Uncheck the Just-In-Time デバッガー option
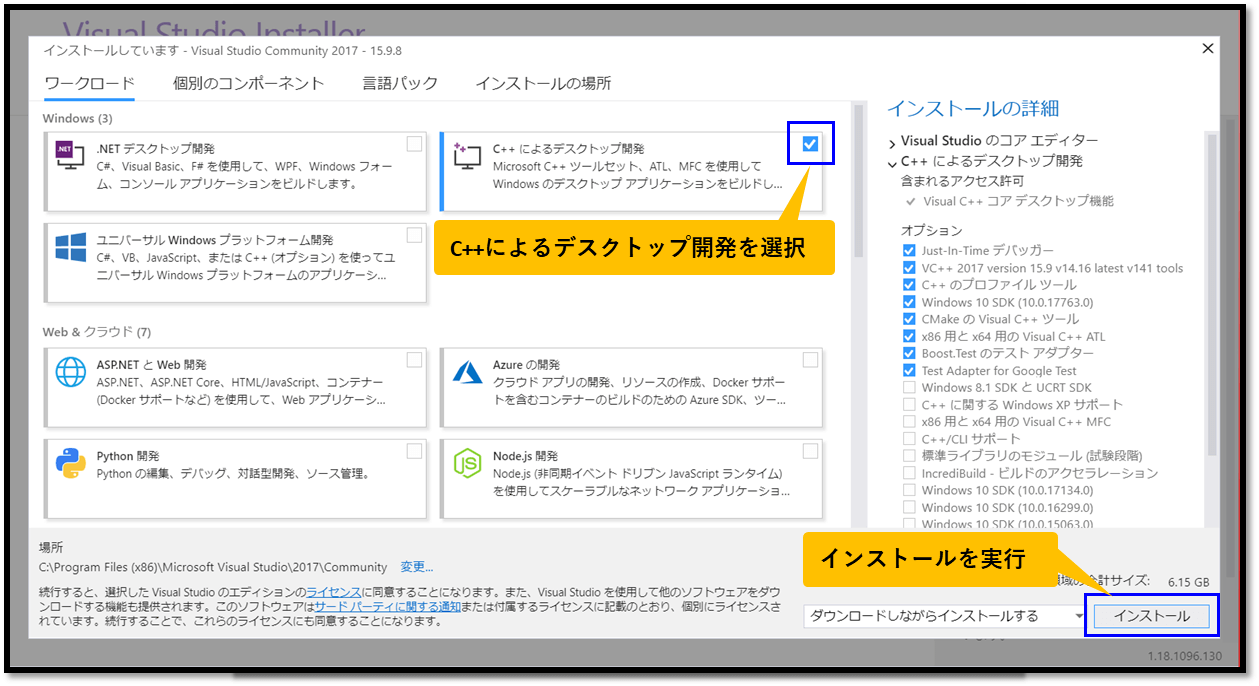 coord(909,251)
